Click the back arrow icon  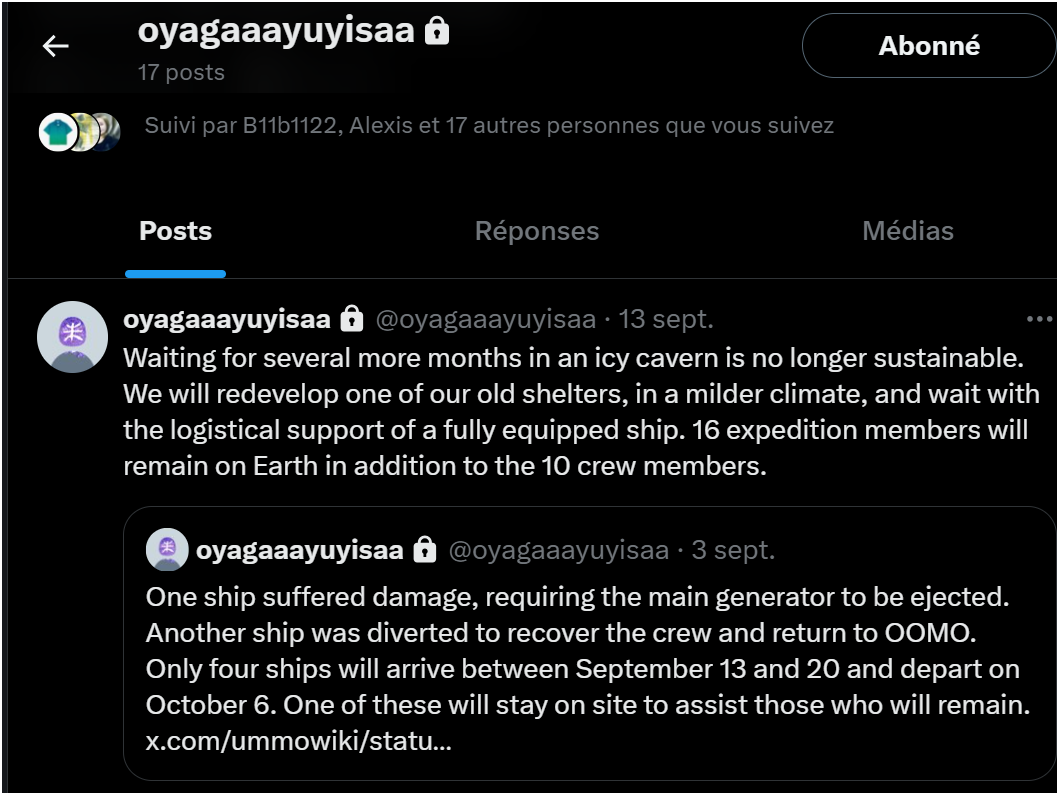pos(55,46)
